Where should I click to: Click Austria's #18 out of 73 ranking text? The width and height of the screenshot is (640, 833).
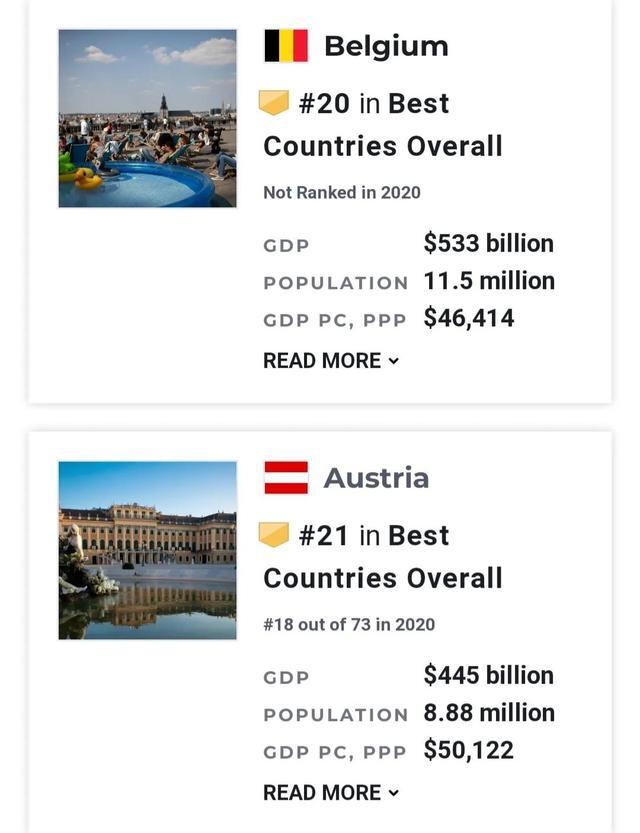(348, 623)
